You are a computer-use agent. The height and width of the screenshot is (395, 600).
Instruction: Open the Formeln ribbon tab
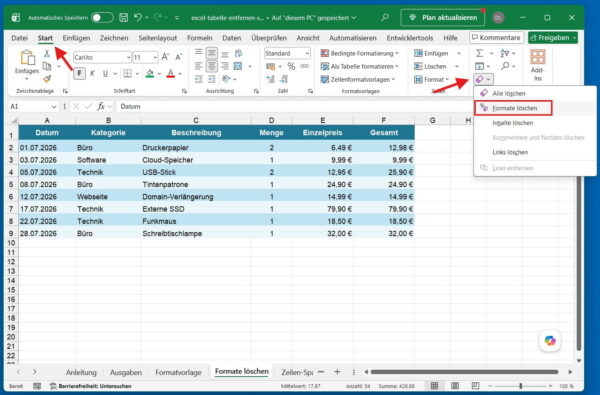[200, 38]
